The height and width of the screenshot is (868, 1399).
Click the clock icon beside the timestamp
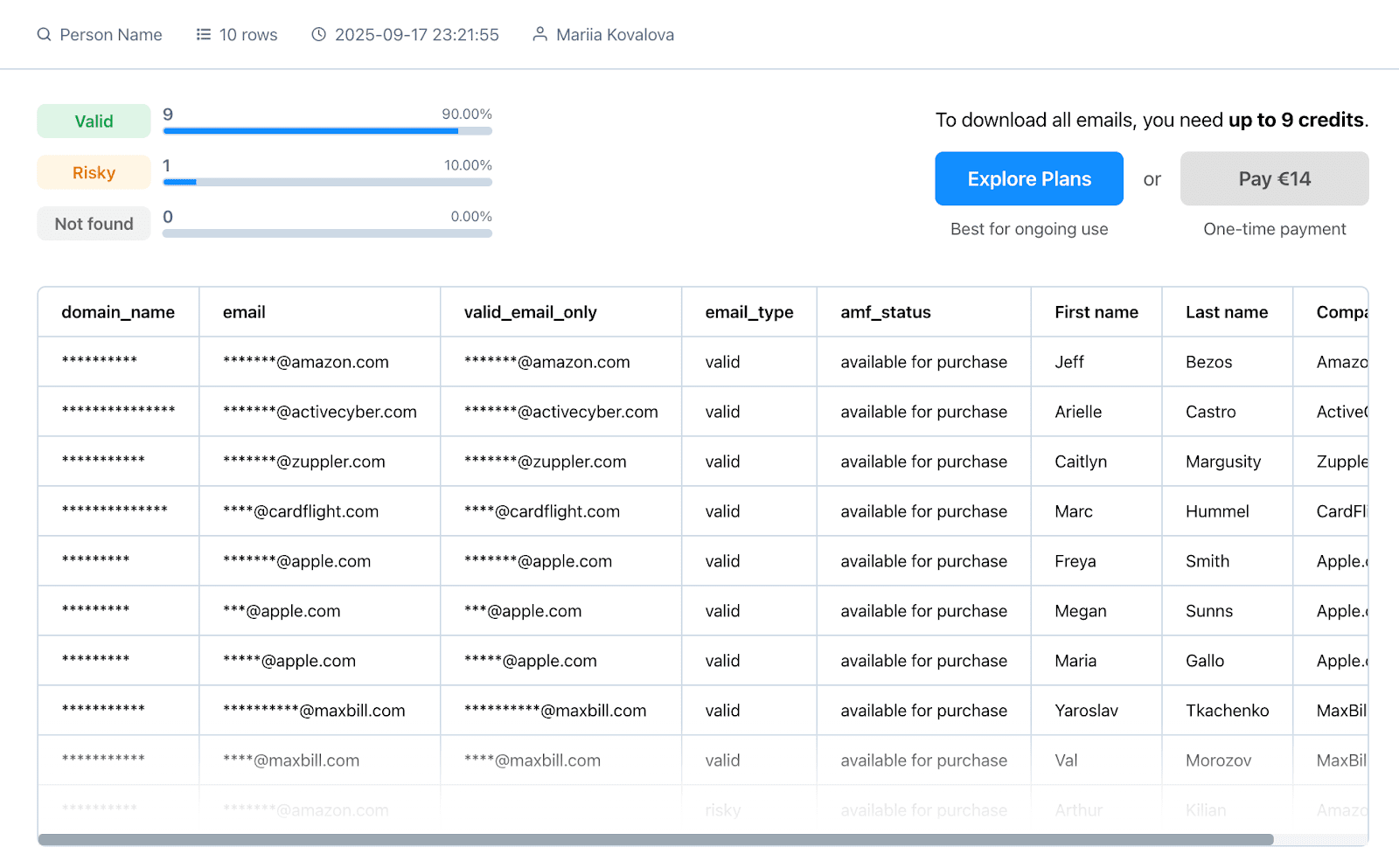coord(319,35)
